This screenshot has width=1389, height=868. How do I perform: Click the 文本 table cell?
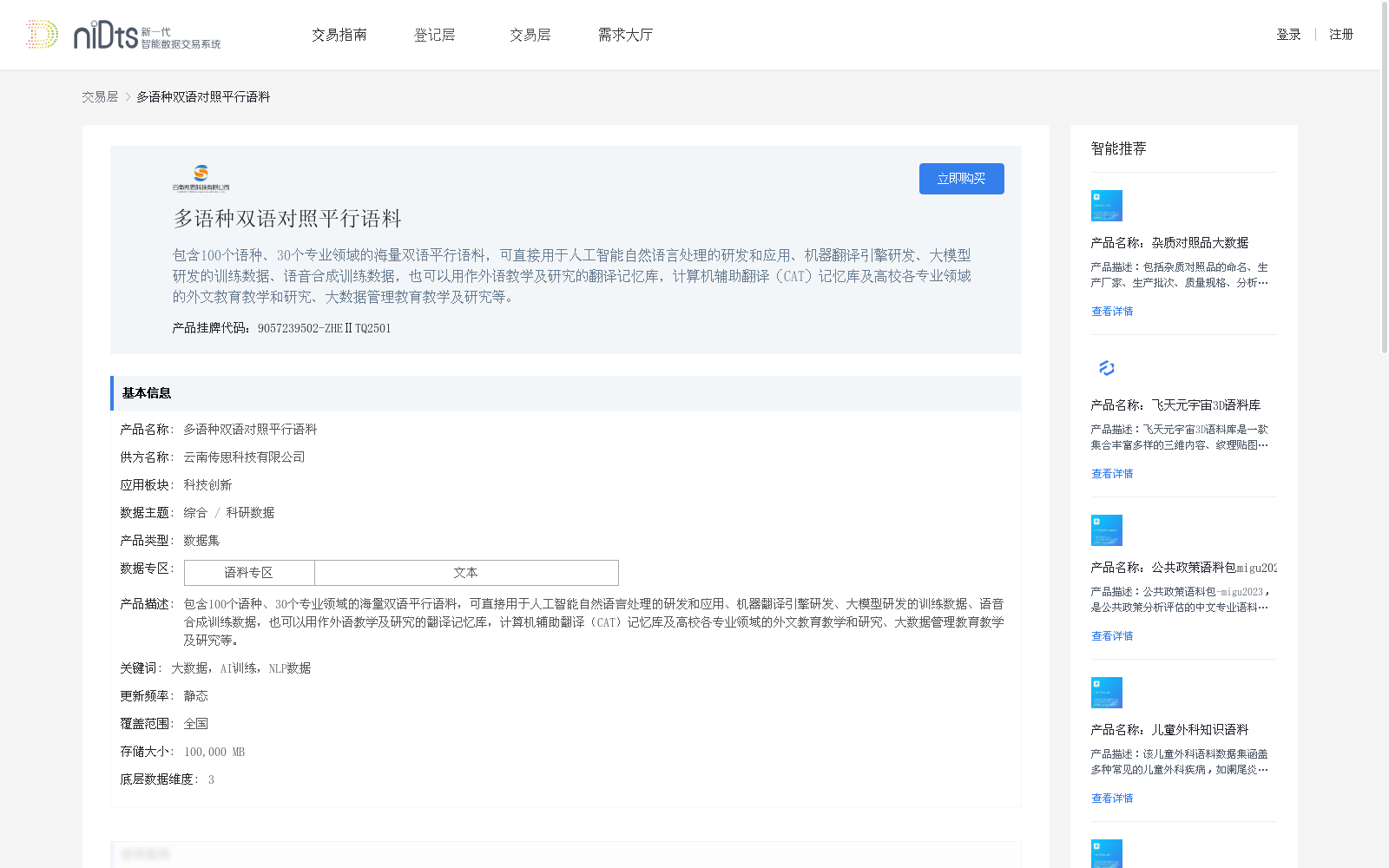point(466,573)
